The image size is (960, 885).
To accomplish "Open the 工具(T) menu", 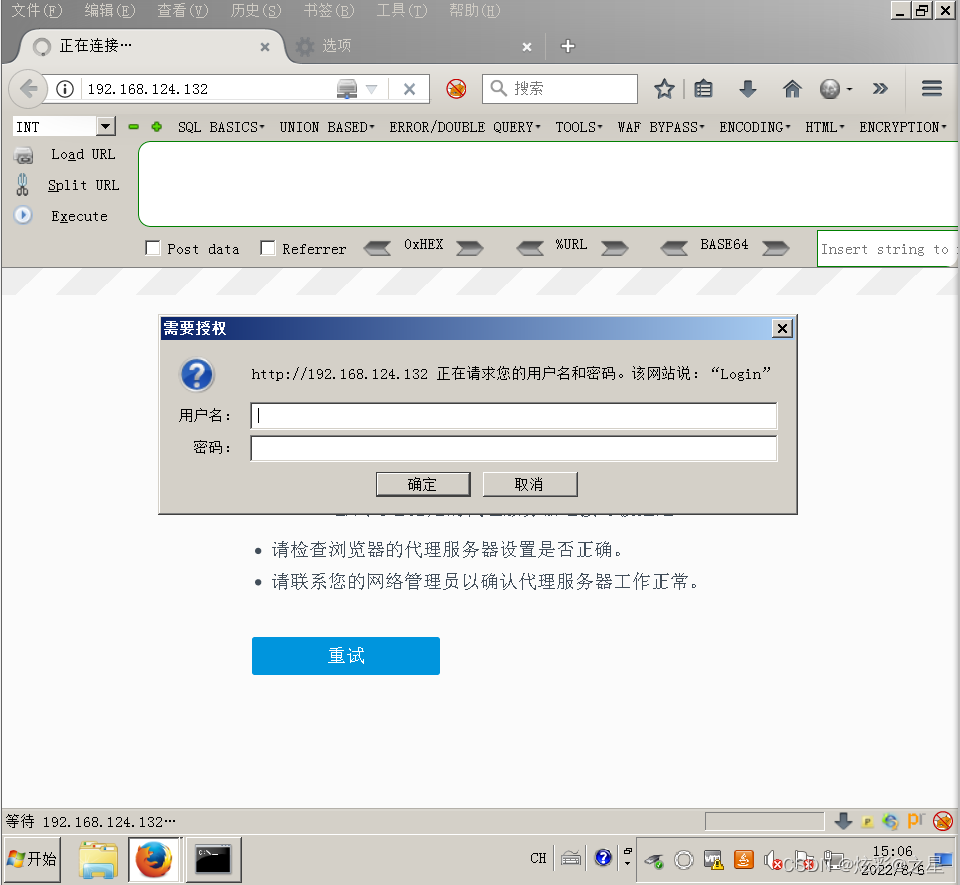I will 401,11.
